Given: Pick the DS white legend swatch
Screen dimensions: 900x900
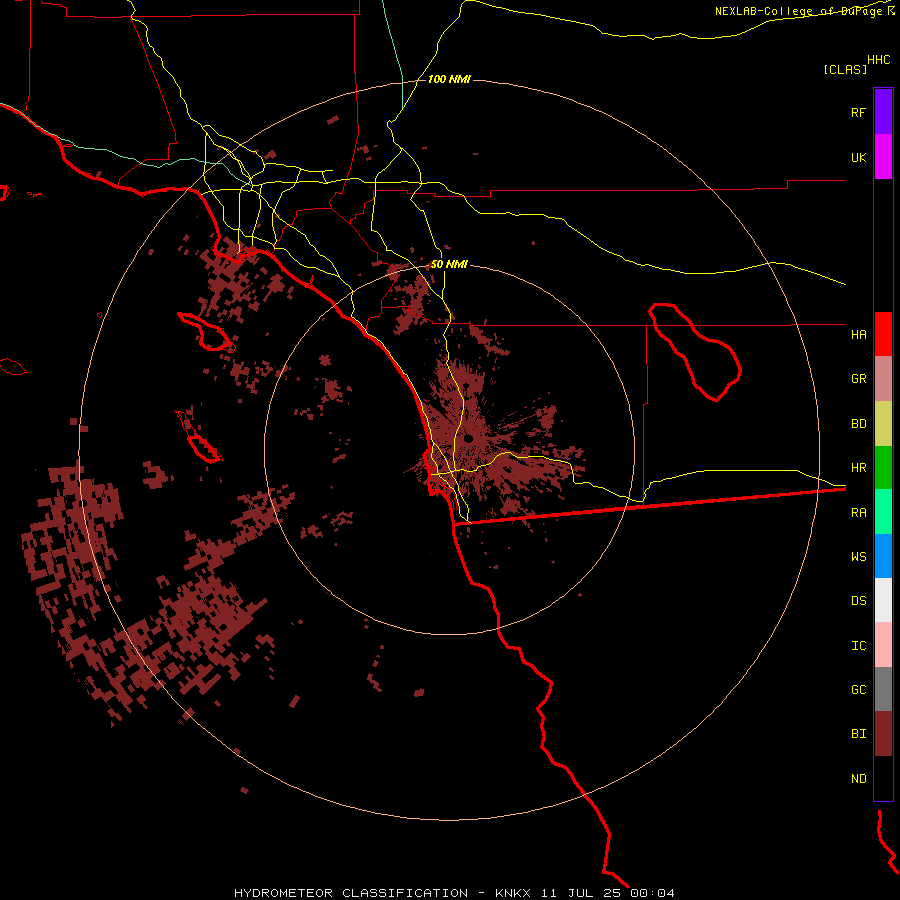Looking at the screenshot, I should pyautogui.click(x=883, y=600).
